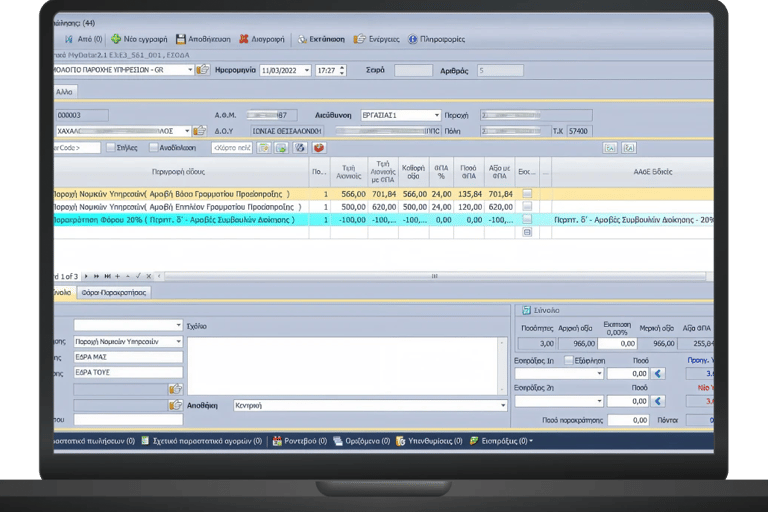Screen dimensions: 768x512
Task: Click the grid's horizontal scrollbar
Action: tap(433, 276)
